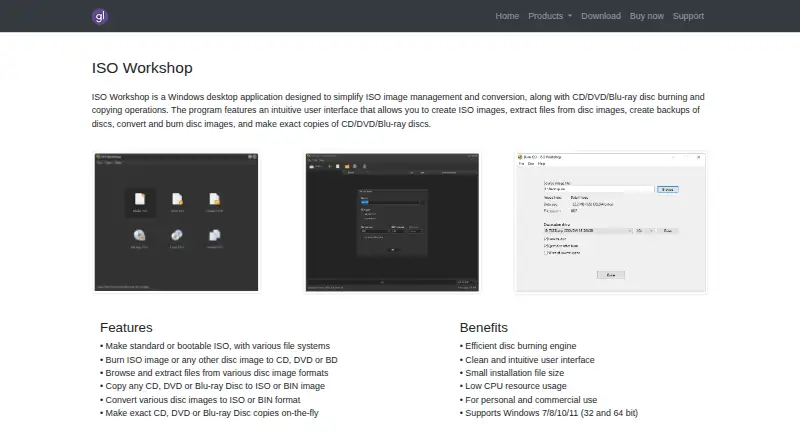Click 'Supports Windows 7/8/10/11' benefit line
The height and width of the screenshot is (440, 800).
coord(548,413)
